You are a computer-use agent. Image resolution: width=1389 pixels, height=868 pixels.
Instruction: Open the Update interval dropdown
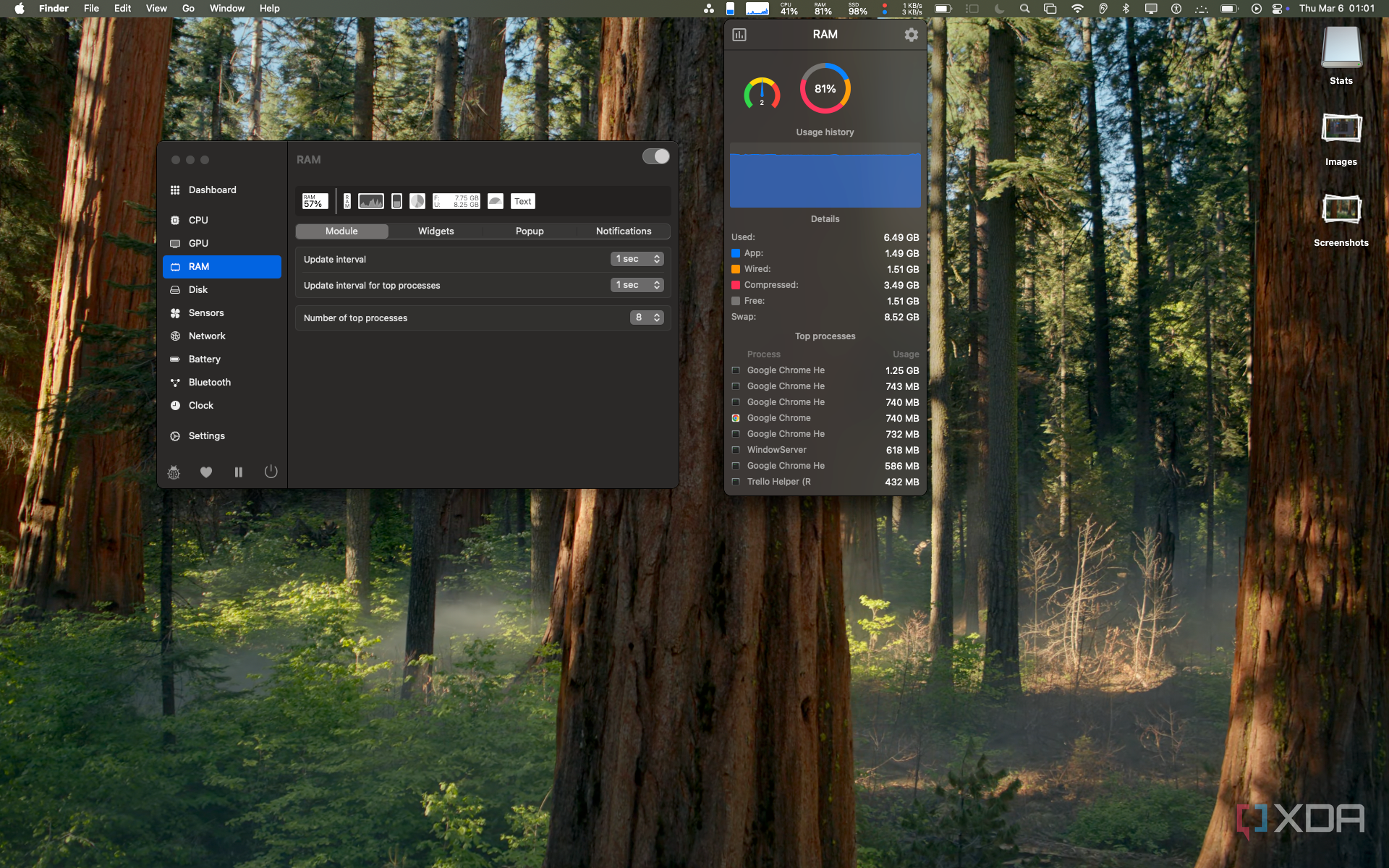point(637,259)
